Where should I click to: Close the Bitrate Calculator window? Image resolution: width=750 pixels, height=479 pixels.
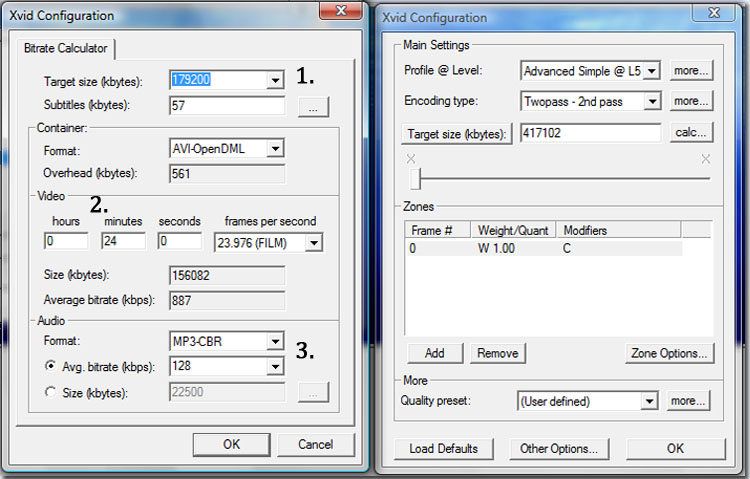pos(341,10)
